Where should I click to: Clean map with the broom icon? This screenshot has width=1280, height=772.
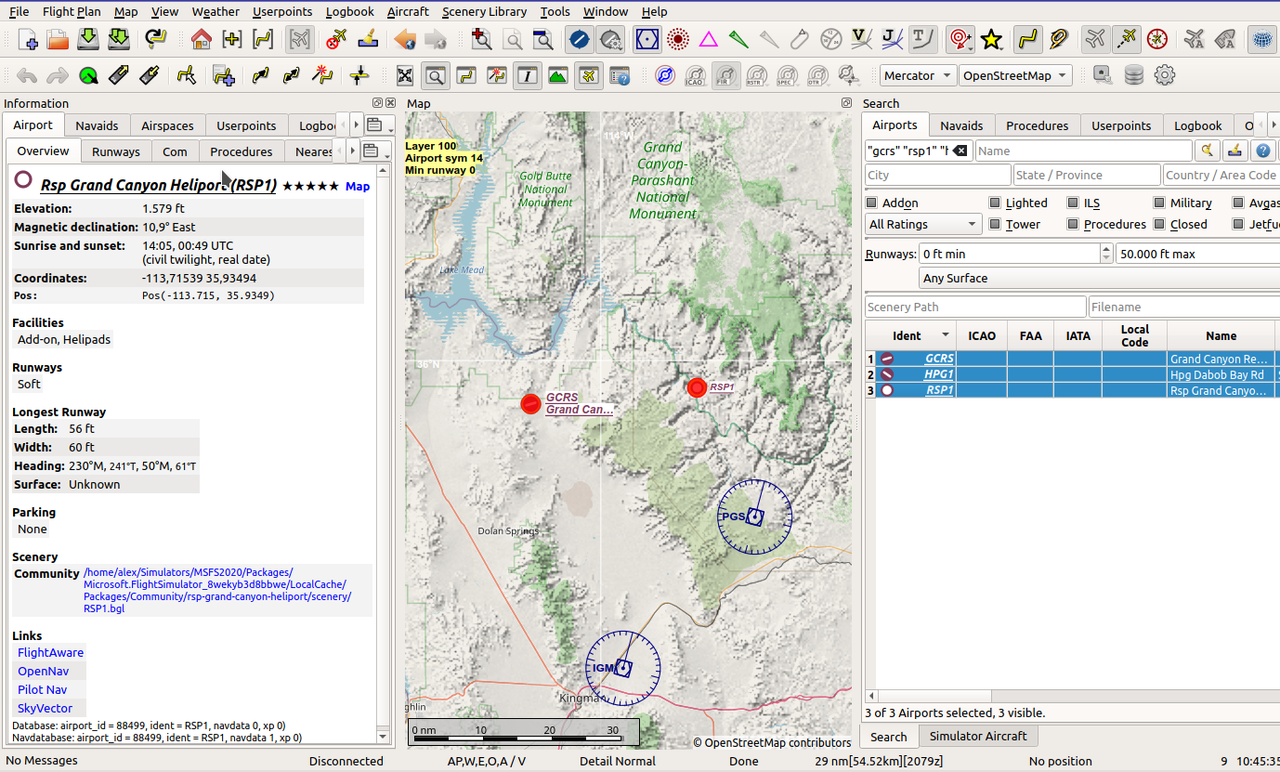[x=368, y=40]
